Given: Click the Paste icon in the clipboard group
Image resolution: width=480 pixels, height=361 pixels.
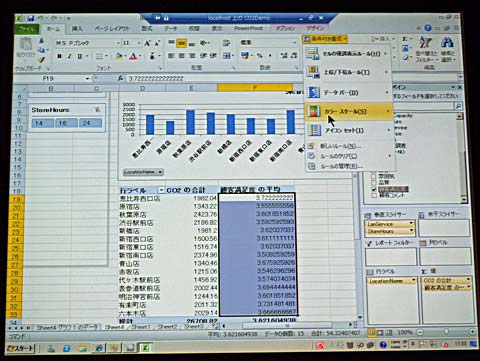Looking at the screenshot, I should [26, 45].
